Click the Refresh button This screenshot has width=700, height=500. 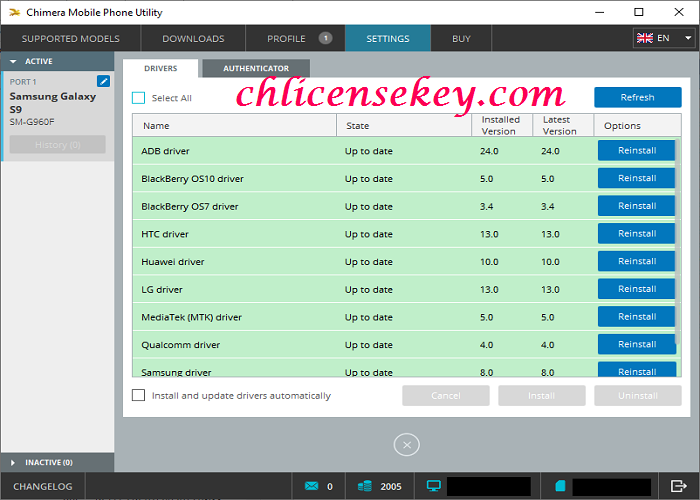638,97
